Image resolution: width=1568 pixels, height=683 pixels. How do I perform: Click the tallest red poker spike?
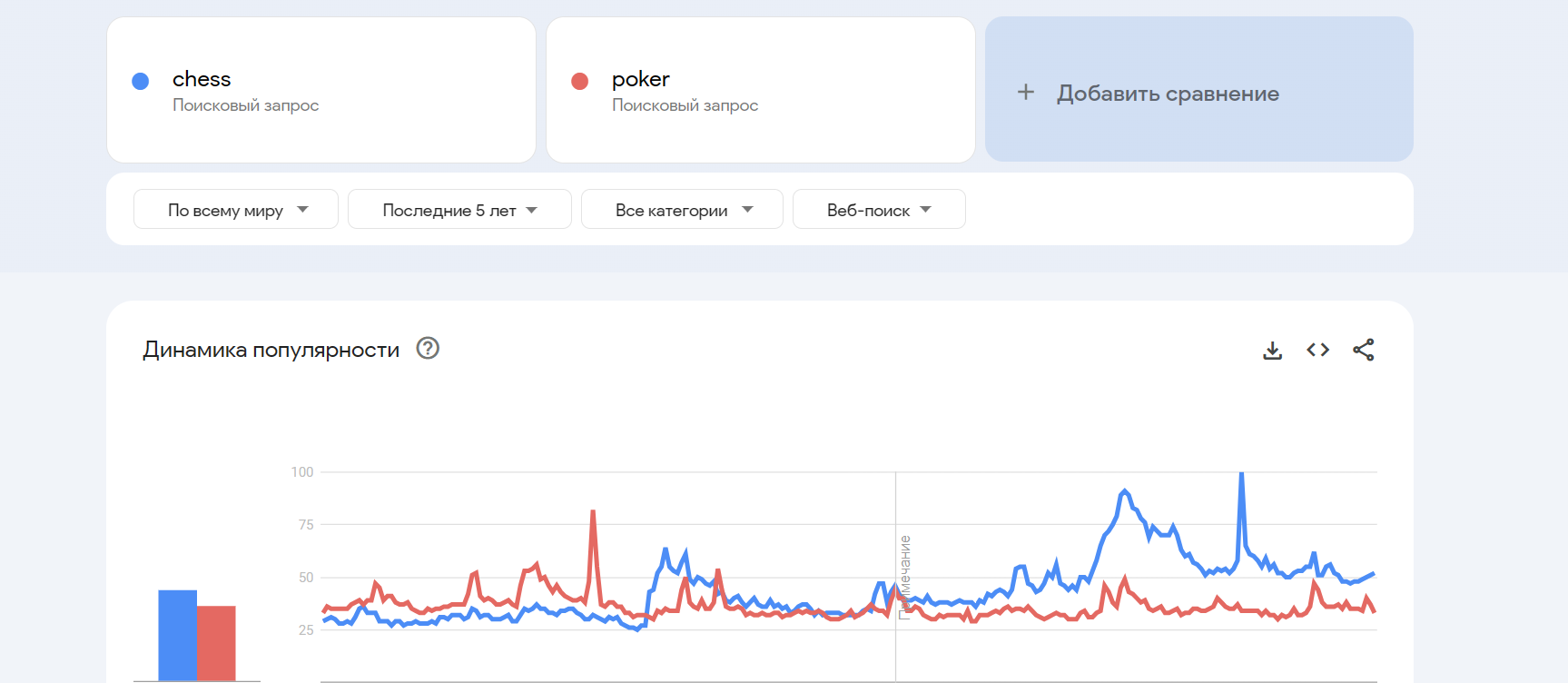(x=593, y=513)
